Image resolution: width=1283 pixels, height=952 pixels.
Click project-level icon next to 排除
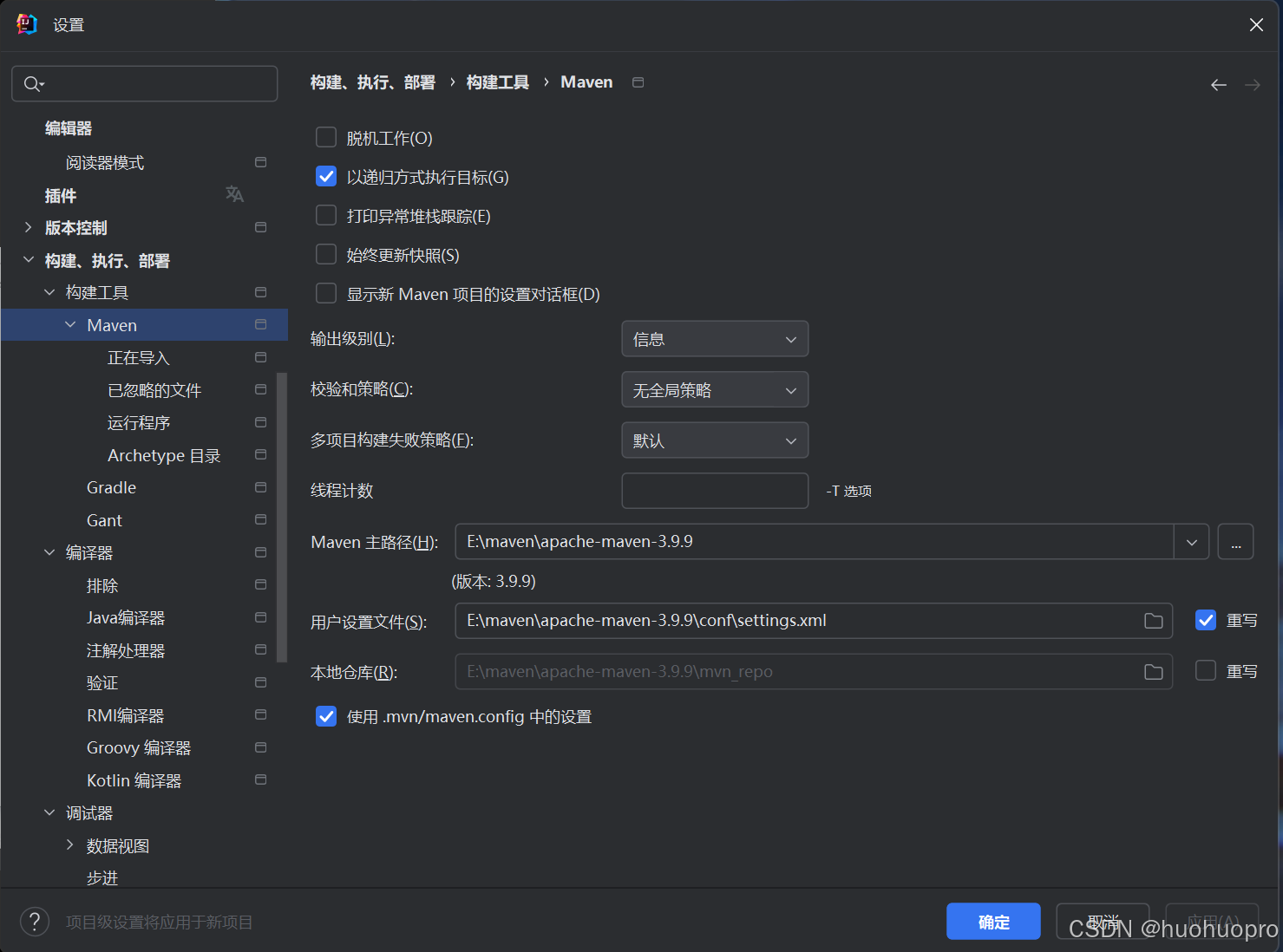tap(260, 584)
